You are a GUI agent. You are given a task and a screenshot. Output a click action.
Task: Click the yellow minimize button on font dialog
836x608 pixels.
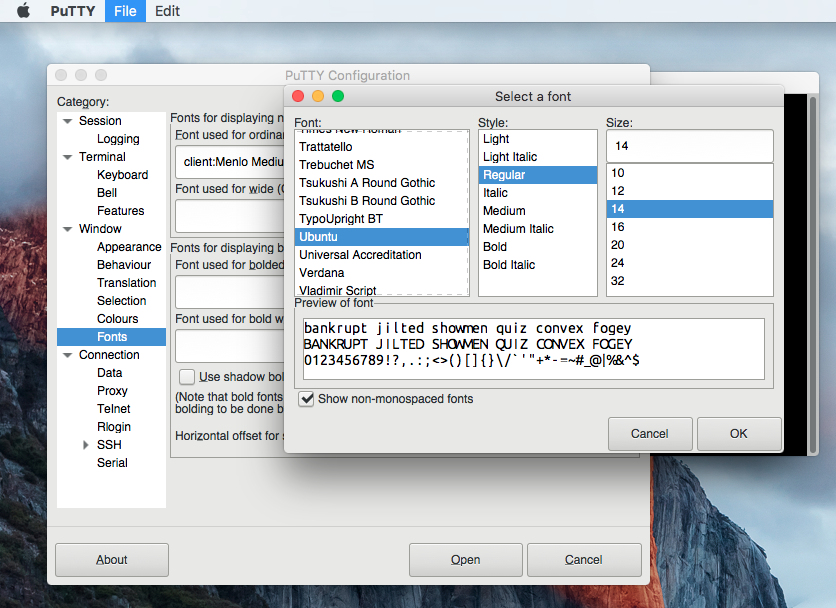318,96
